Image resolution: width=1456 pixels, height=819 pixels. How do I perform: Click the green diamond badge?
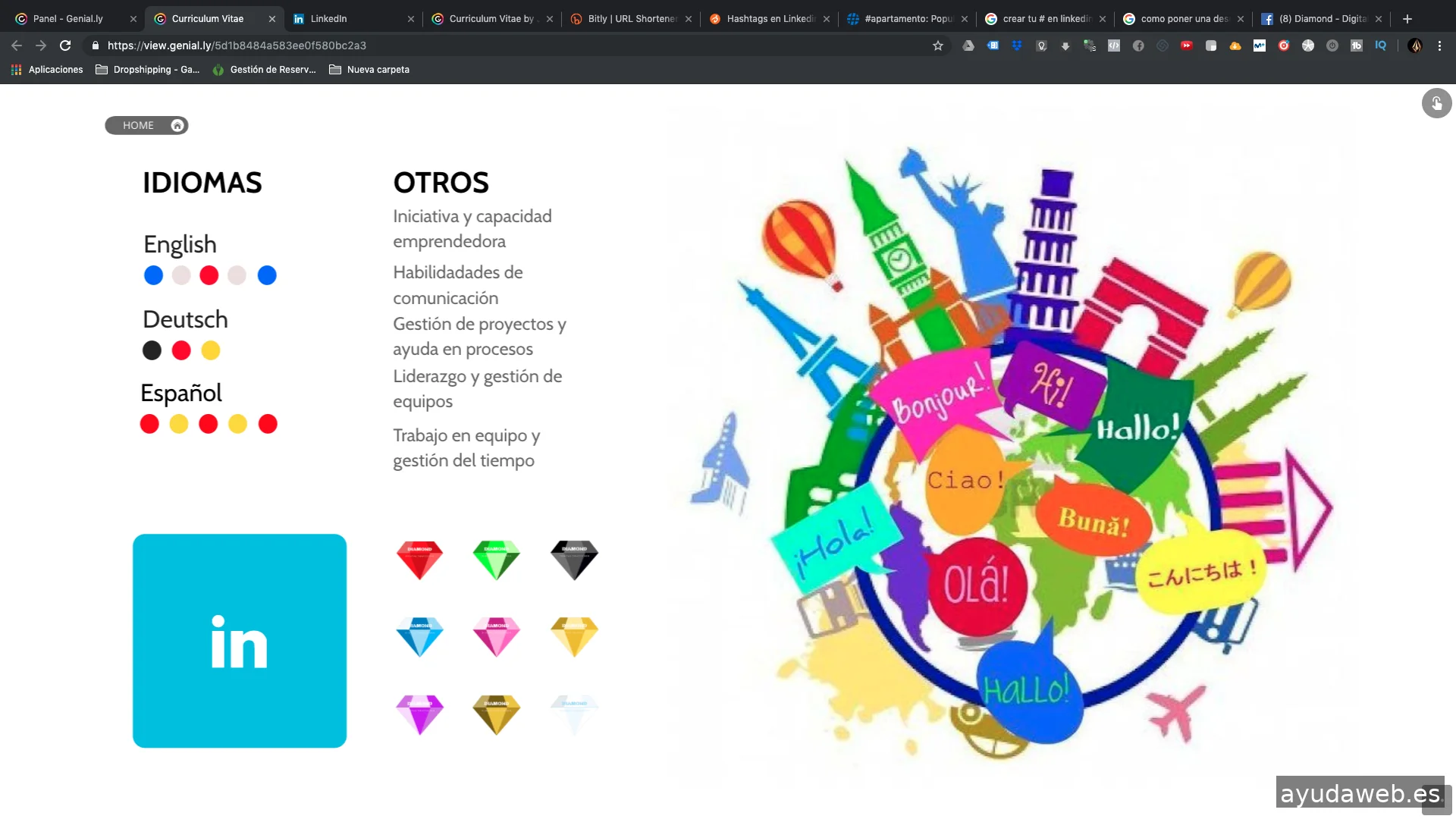point(496,560)
